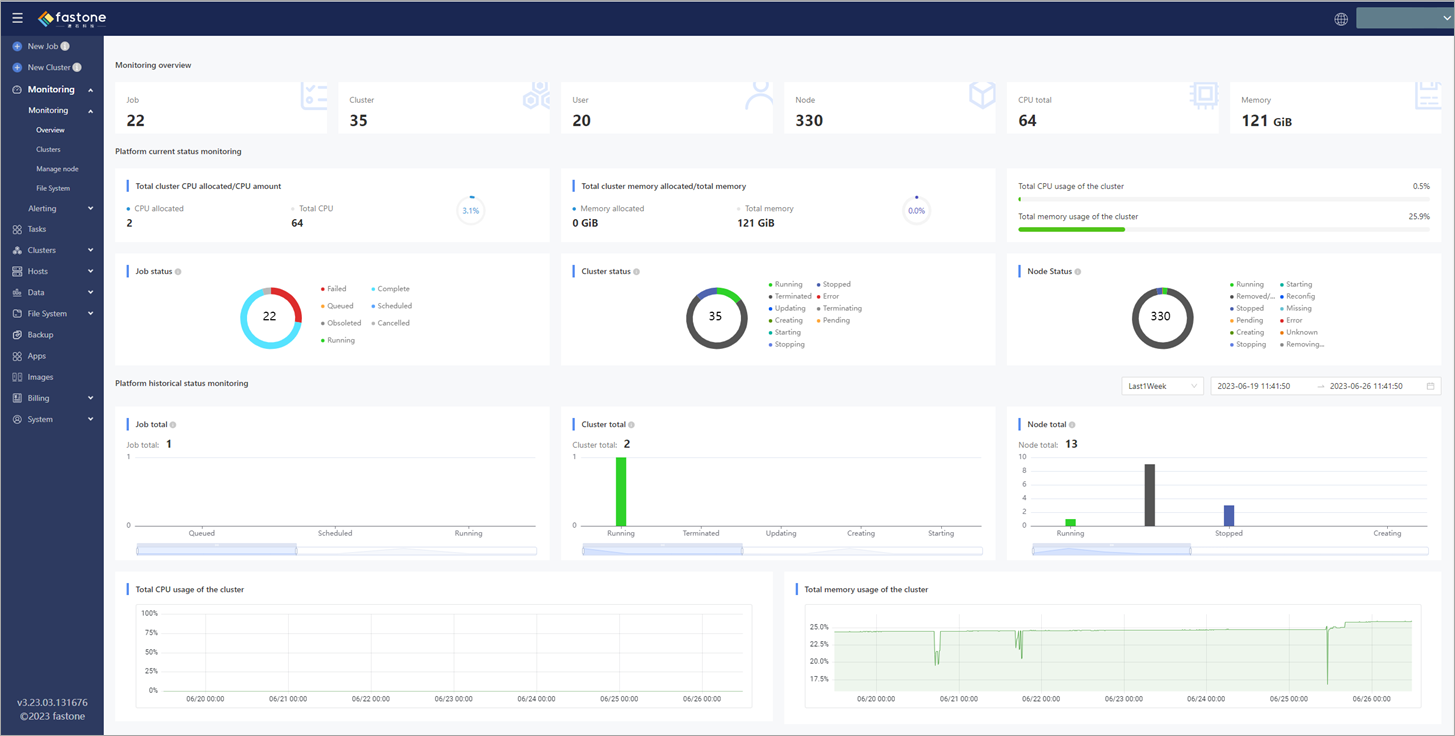Viewport: 1455px width, 736px height.
Task: Open File System under Monitoring submenu
Action: coord(53,188)
